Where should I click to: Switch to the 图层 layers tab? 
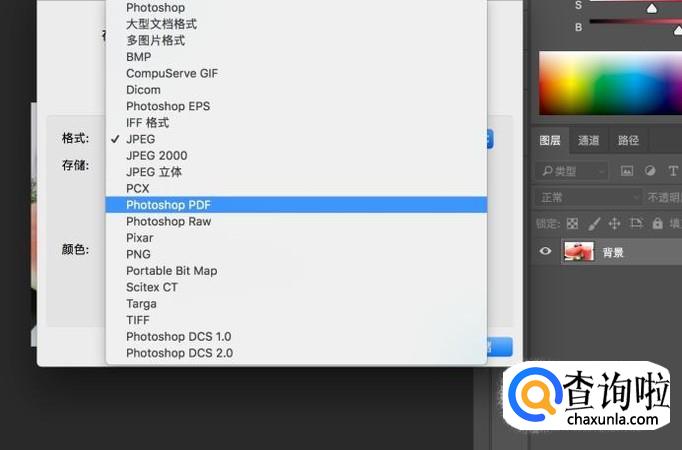coord(550,140)
